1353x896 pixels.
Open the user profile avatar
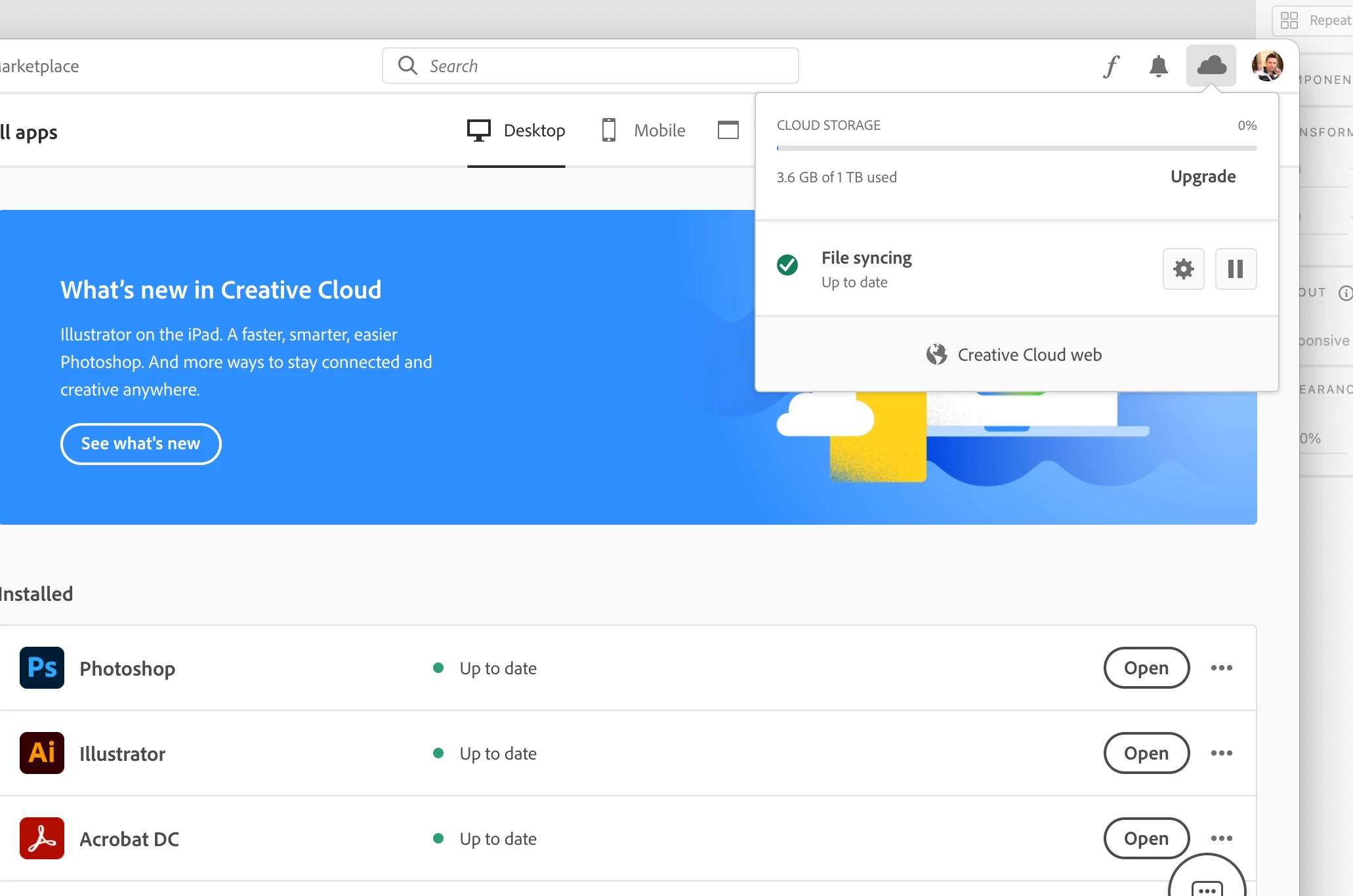pos(1267,66)
